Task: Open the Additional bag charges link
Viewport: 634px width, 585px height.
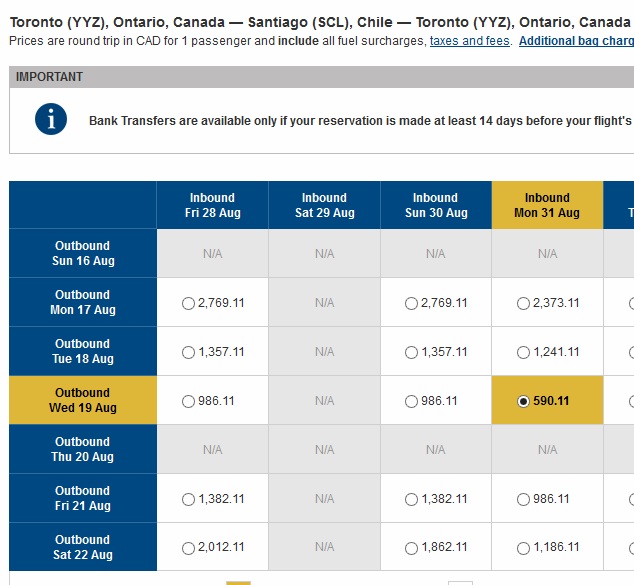Action: tap(576, 41)
